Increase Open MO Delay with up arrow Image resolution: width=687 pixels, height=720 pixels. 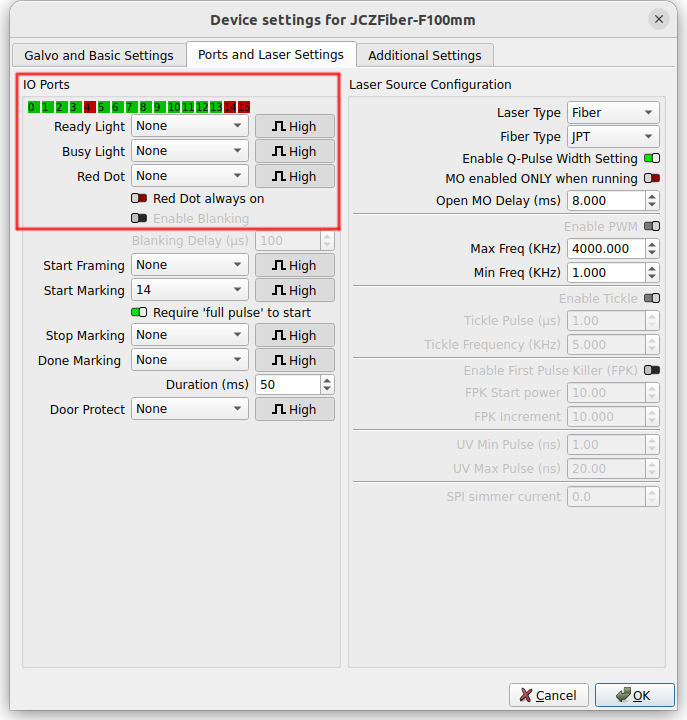click(652, 196)
